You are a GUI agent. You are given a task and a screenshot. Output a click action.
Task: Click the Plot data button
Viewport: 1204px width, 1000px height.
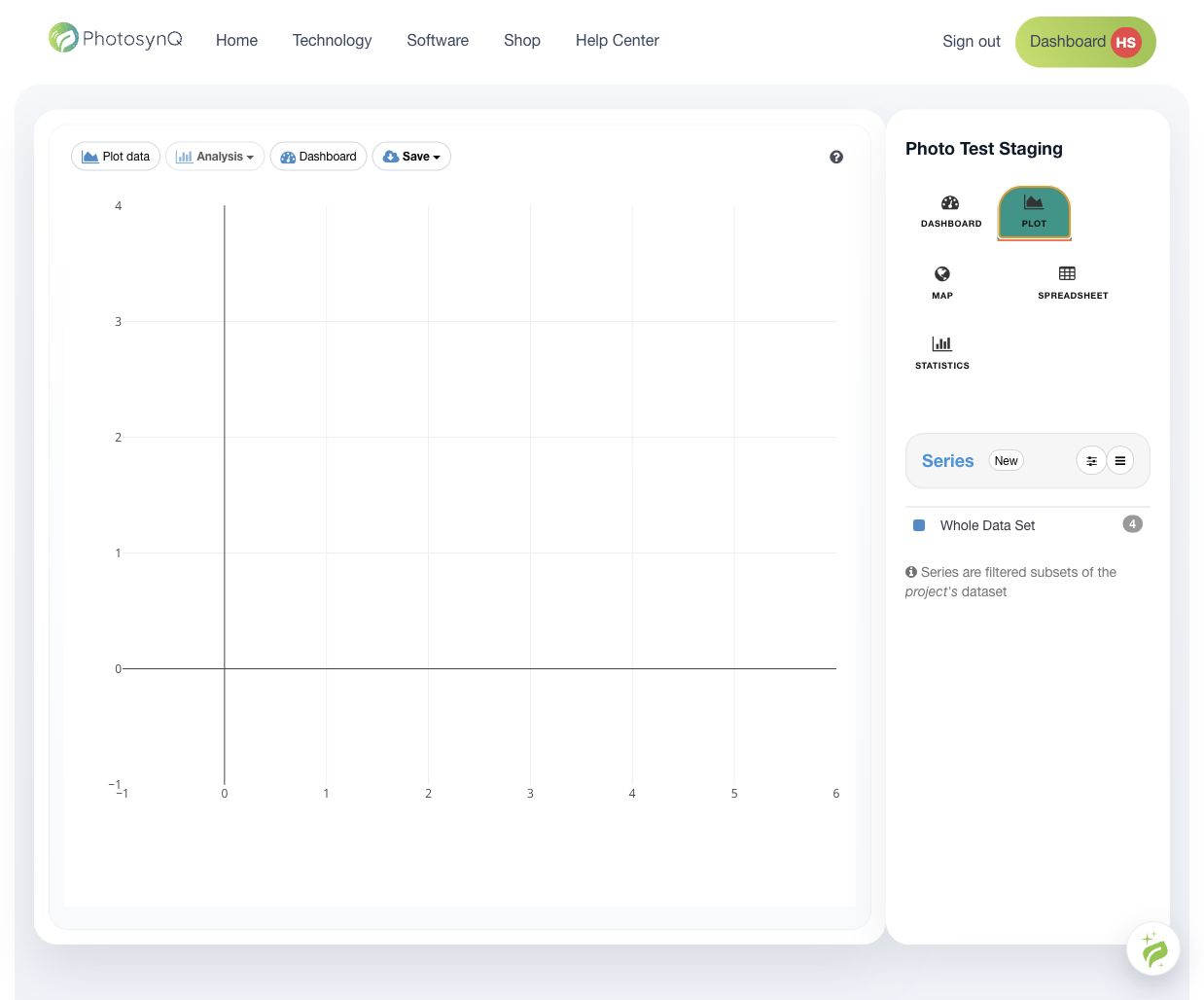coord(116,157)
